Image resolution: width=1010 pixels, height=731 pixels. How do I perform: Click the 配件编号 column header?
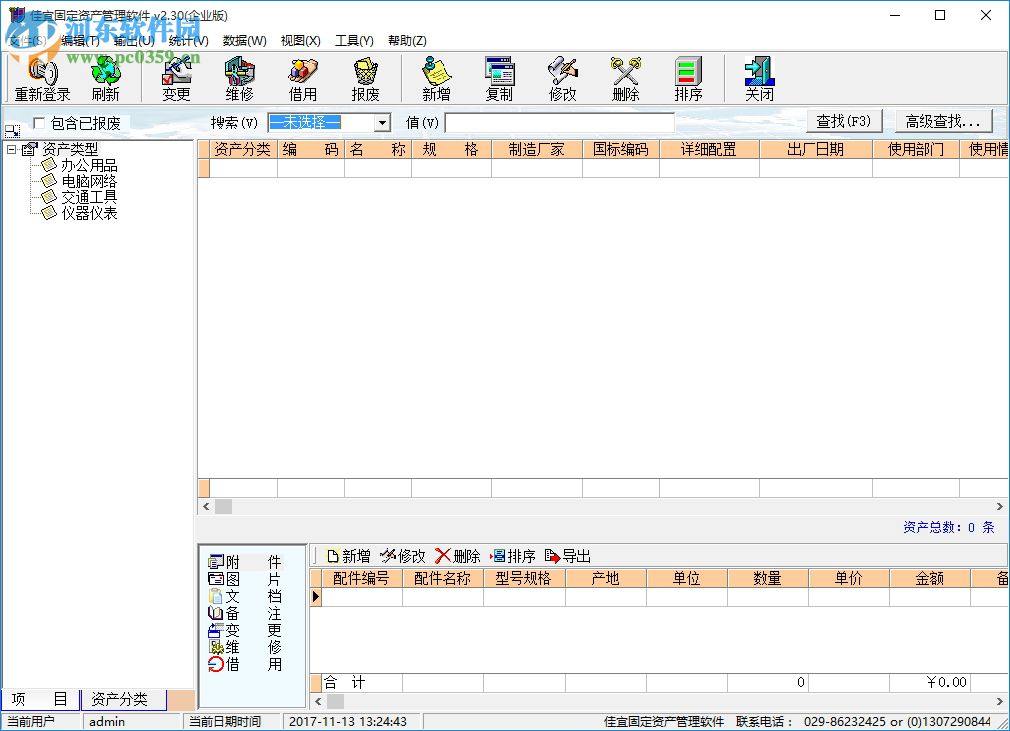(x=361, y=578)
